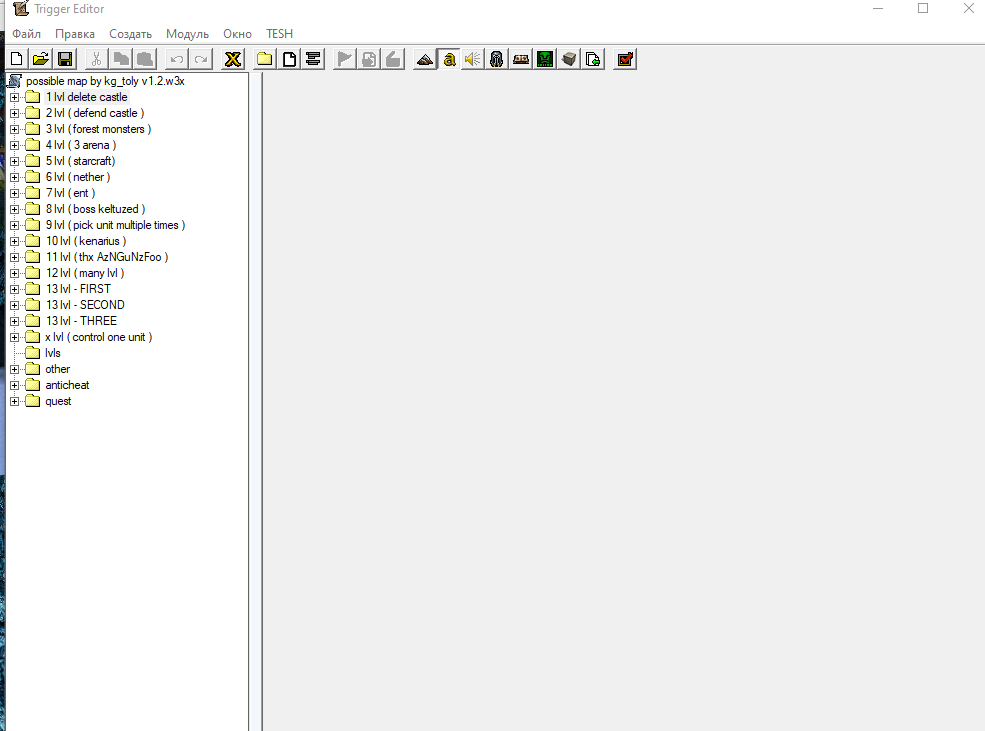Open the Object Editor helmet icon

click(x=496, y=59)
